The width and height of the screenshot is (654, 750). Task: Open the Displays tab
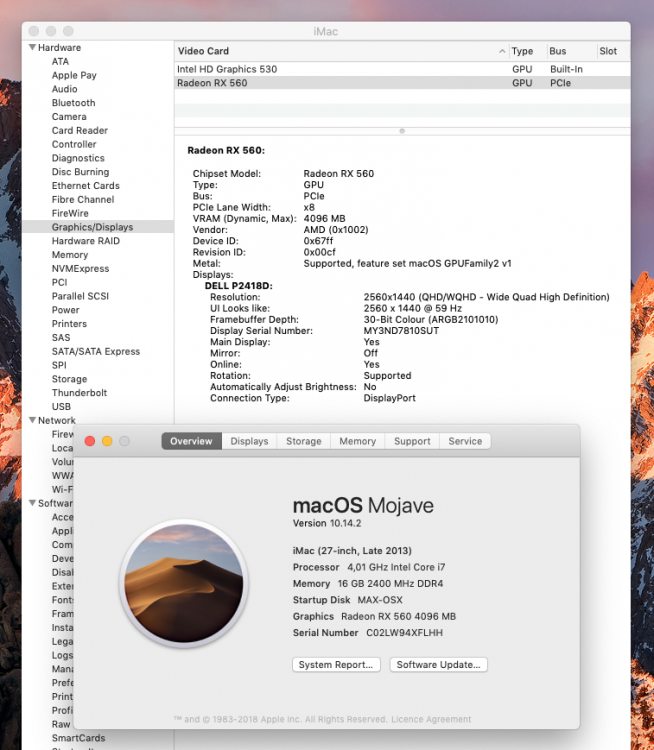(249, 441)
